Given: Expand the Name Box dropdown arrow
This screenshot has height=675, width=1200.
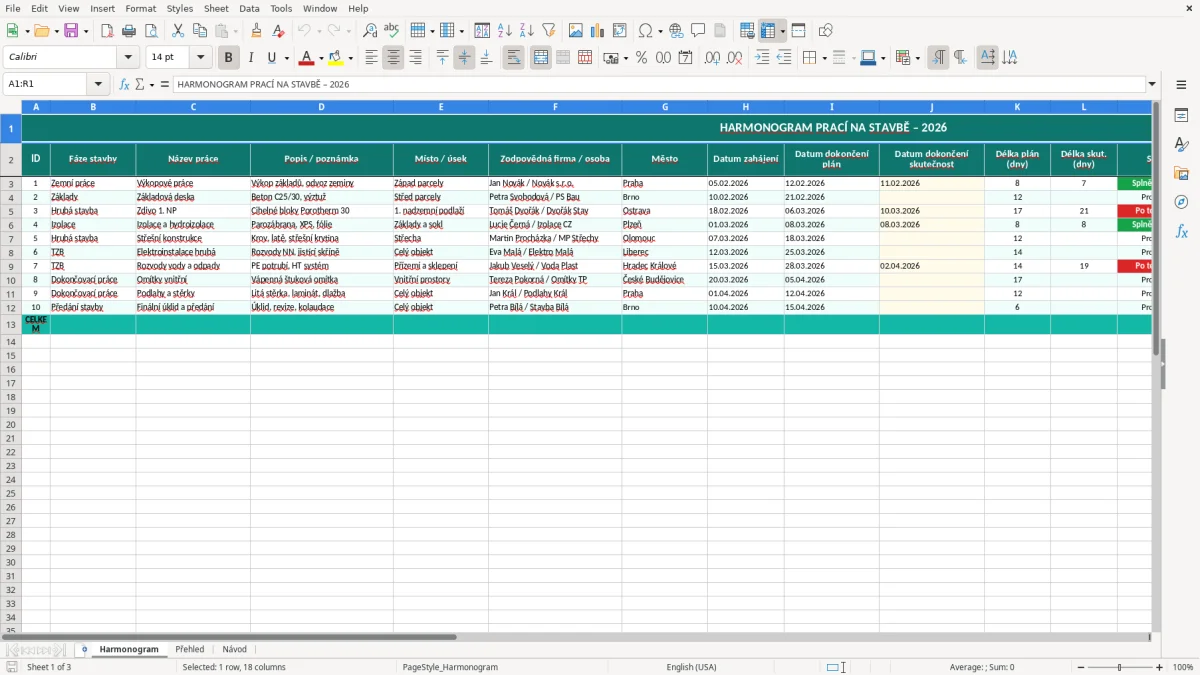Looking at the screenshot, I should click(x=98, y=84).
